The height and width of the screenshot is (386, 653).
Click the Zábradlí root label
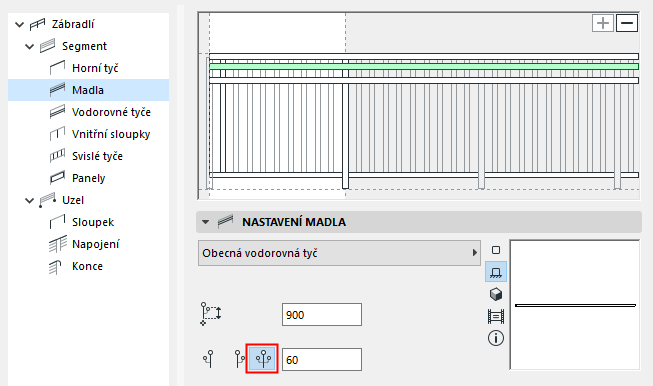(x=73, y=25)
